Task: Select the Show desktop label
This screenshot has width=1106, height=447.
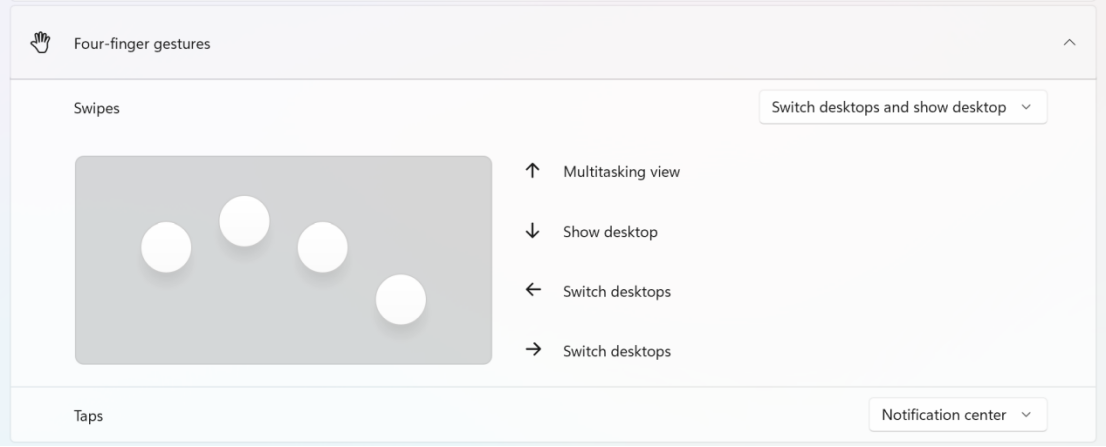Action: 610,232
